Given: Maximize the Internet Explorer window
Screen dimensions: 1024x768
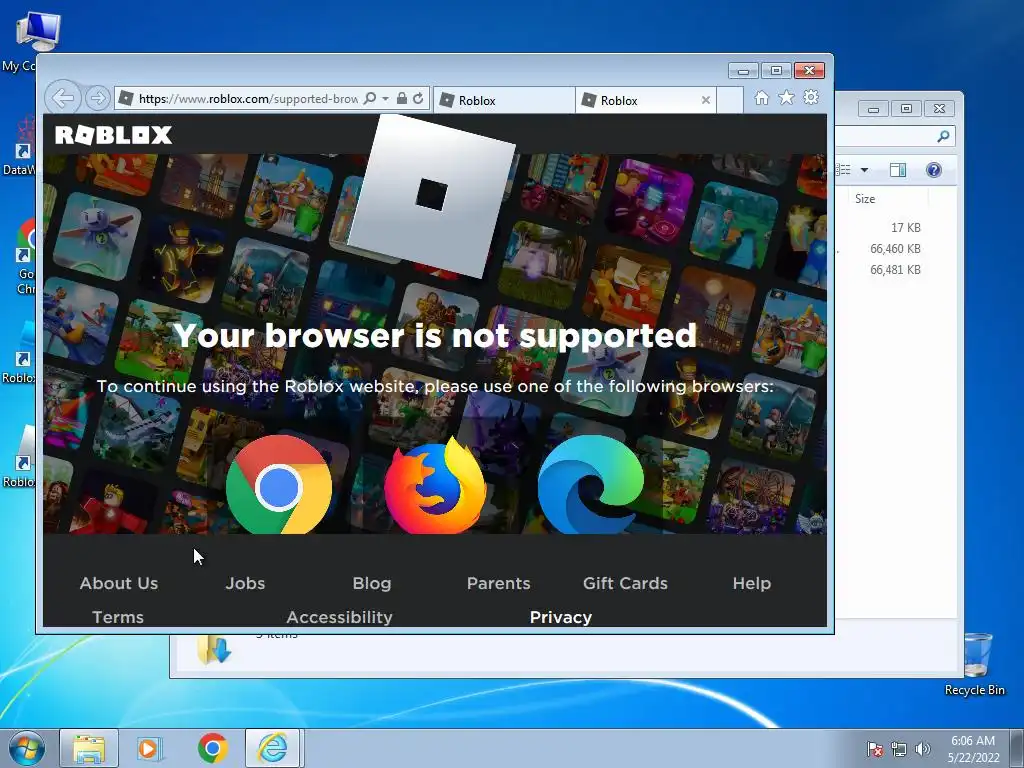Looking at the screenshot, I should point(776,71).
